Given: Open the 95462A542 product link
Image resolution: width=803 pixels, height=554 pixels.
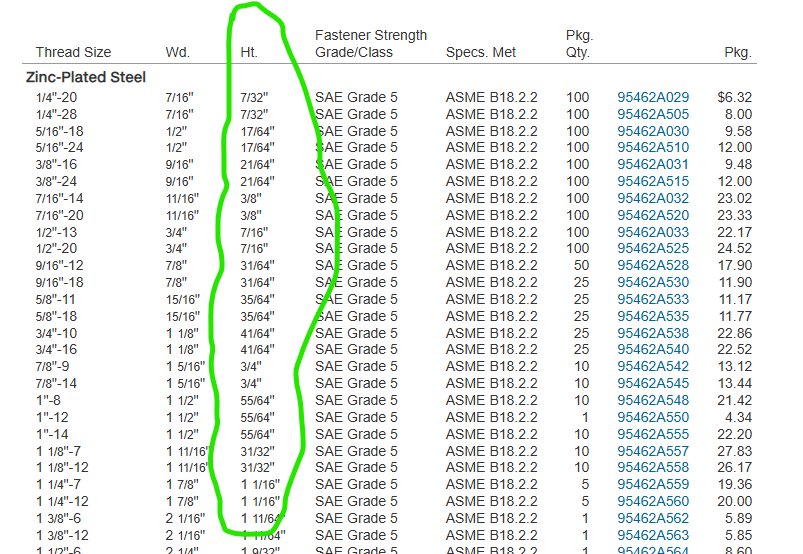Looking at the screenshot, I should click(x=653, y=366).
